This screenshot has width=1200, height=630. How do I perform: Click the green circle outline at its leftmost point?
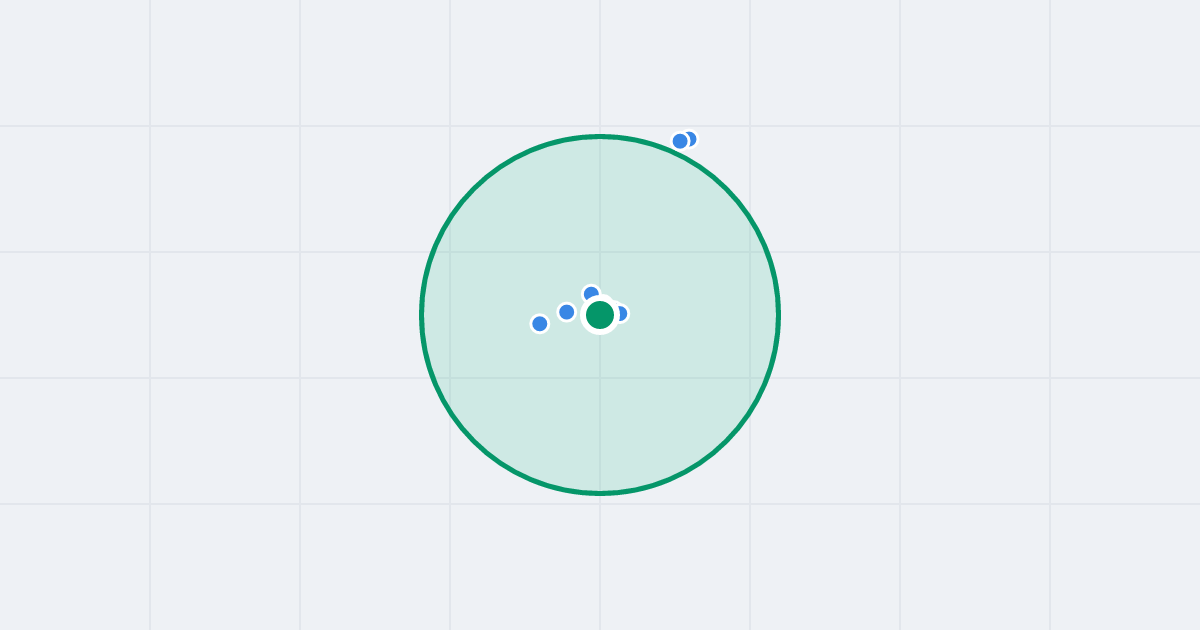(422, 315)
